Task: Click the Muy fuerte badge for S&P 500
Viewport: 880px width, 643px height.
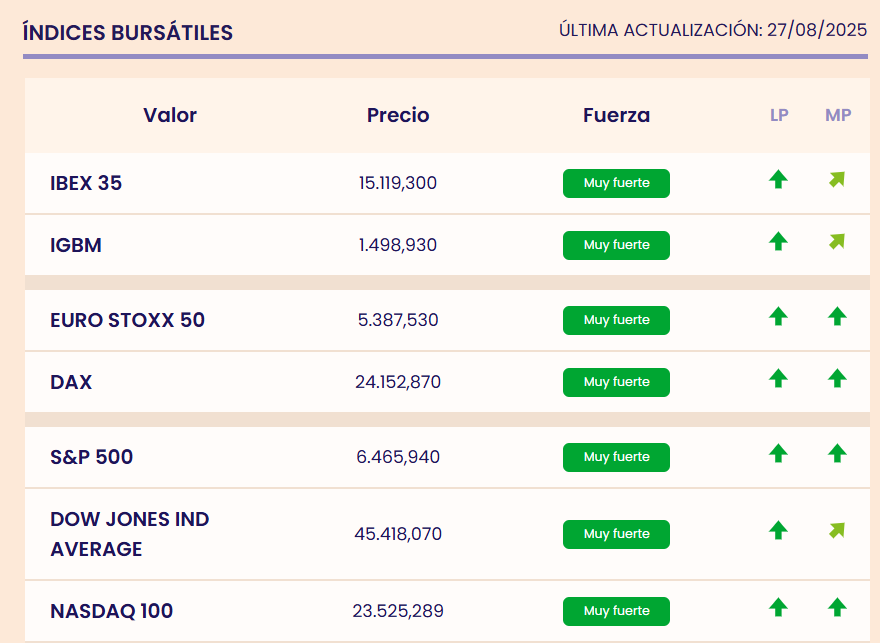Action: 616,457
